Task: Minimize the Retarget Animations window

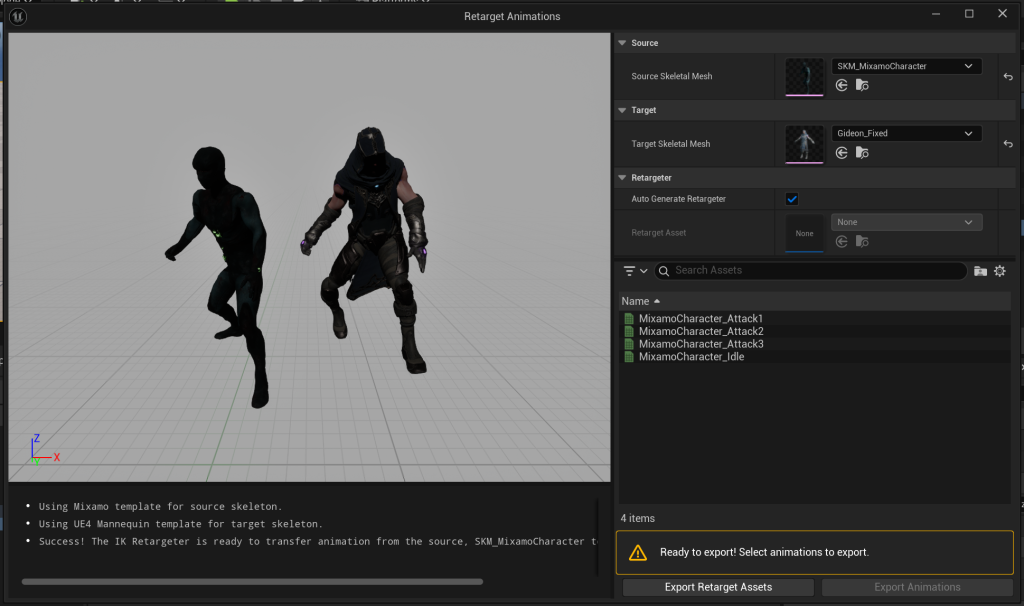Action: 936,14
